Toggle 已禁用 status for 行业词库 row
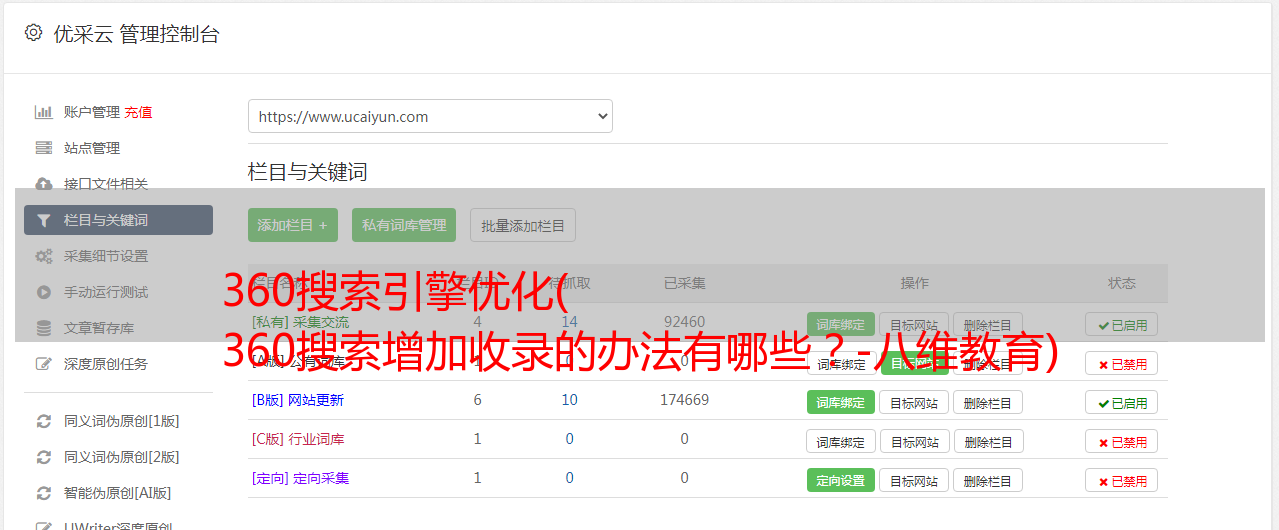Screen dimensions: 1279x530 coord(1122,441)
